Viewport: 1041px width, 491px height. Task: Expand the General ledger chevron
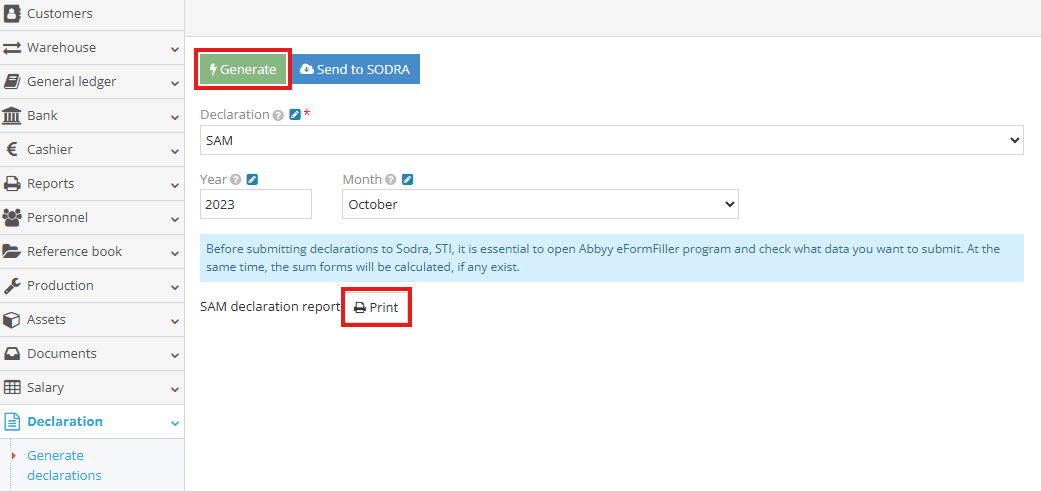[175, 83]
